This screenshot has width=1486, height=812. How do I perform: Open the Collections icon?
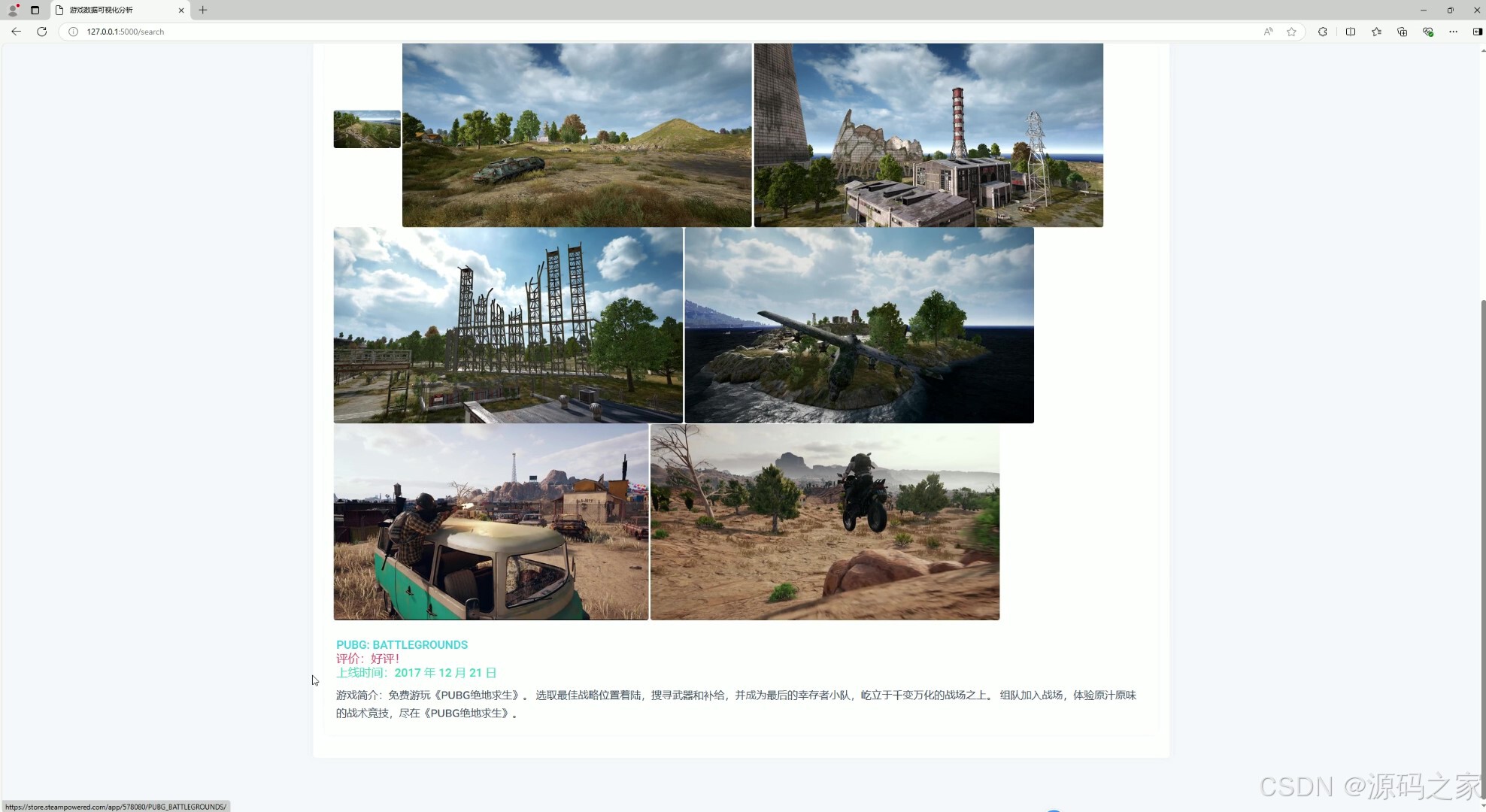(1402, 32)
